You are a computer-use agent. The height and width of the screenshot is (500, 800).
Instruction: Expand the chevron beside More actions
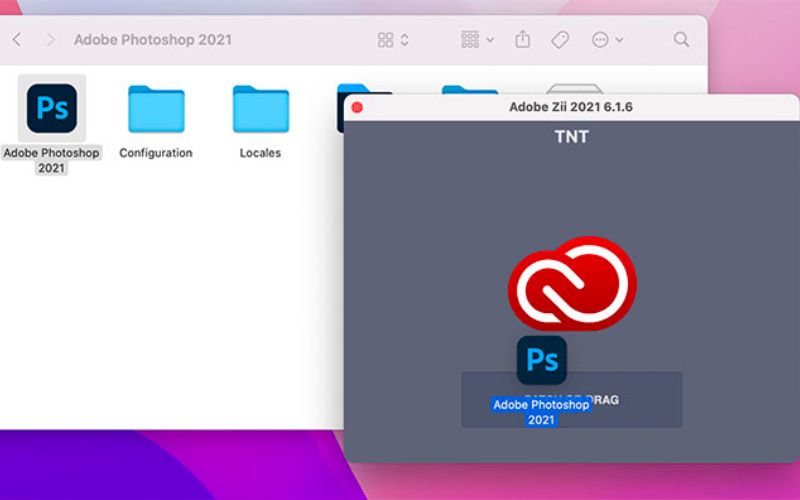pos(619,40)
